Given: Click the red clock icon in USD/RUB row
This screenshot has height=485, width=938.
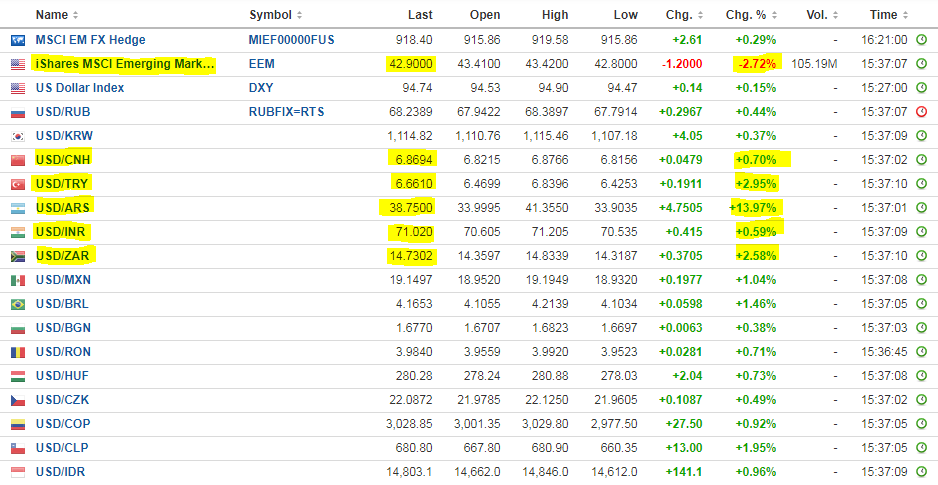Looking at the screenshot, I should click(921, 112).
